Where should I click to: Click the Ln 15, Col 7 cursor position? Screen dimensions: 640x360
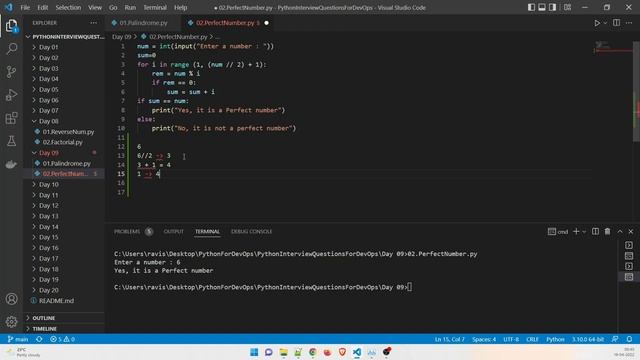449,339
